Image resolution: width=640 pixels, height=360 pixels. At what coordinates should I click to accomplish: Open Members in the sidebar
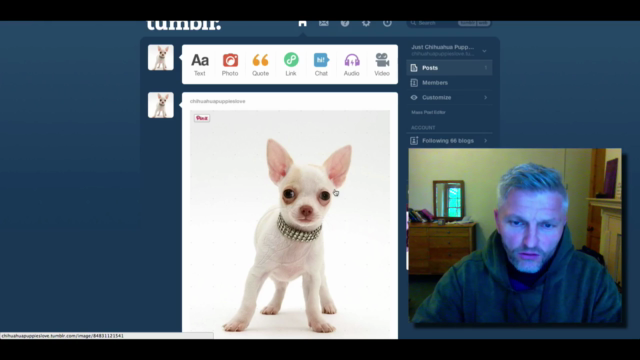point(449,83)
